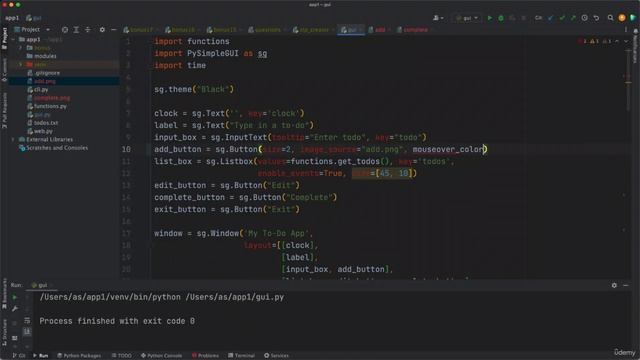Screen dimensions: 640x360
Task: Open the Python Console tool window
Action: click(162, 356)
